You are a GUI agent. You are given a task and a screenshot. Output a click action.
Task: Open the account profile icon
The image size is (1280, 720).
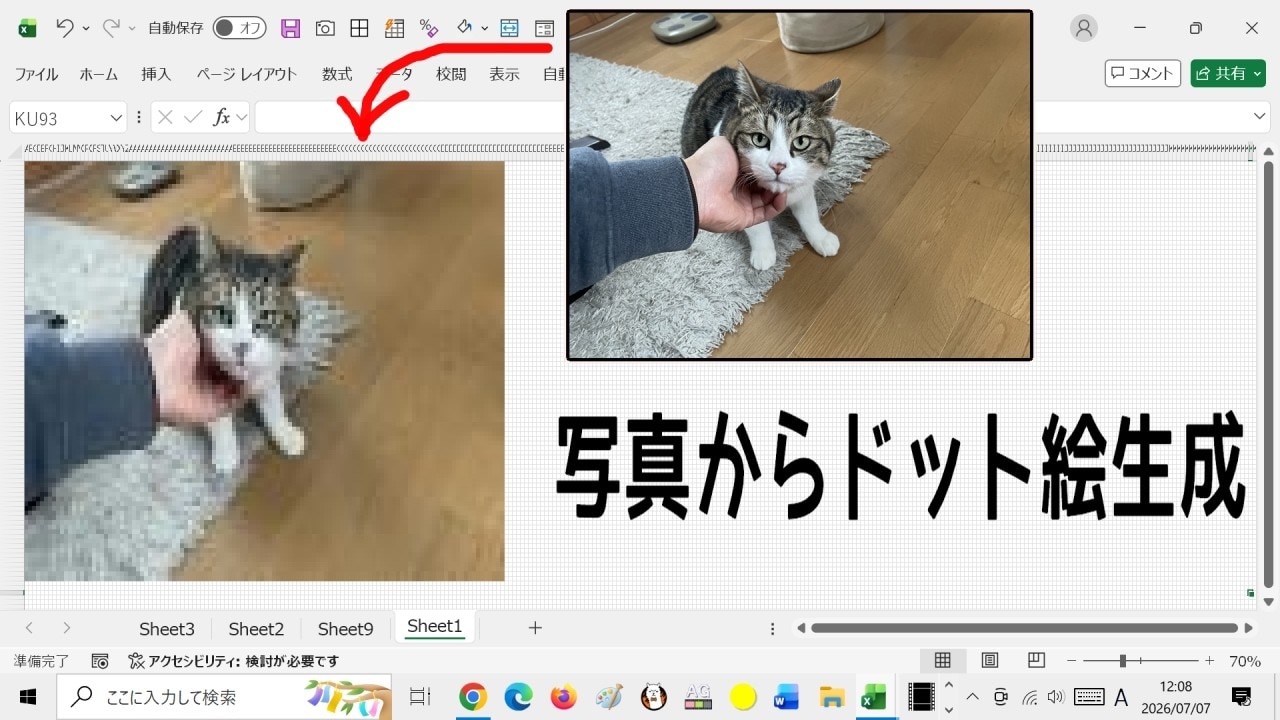1084,28
